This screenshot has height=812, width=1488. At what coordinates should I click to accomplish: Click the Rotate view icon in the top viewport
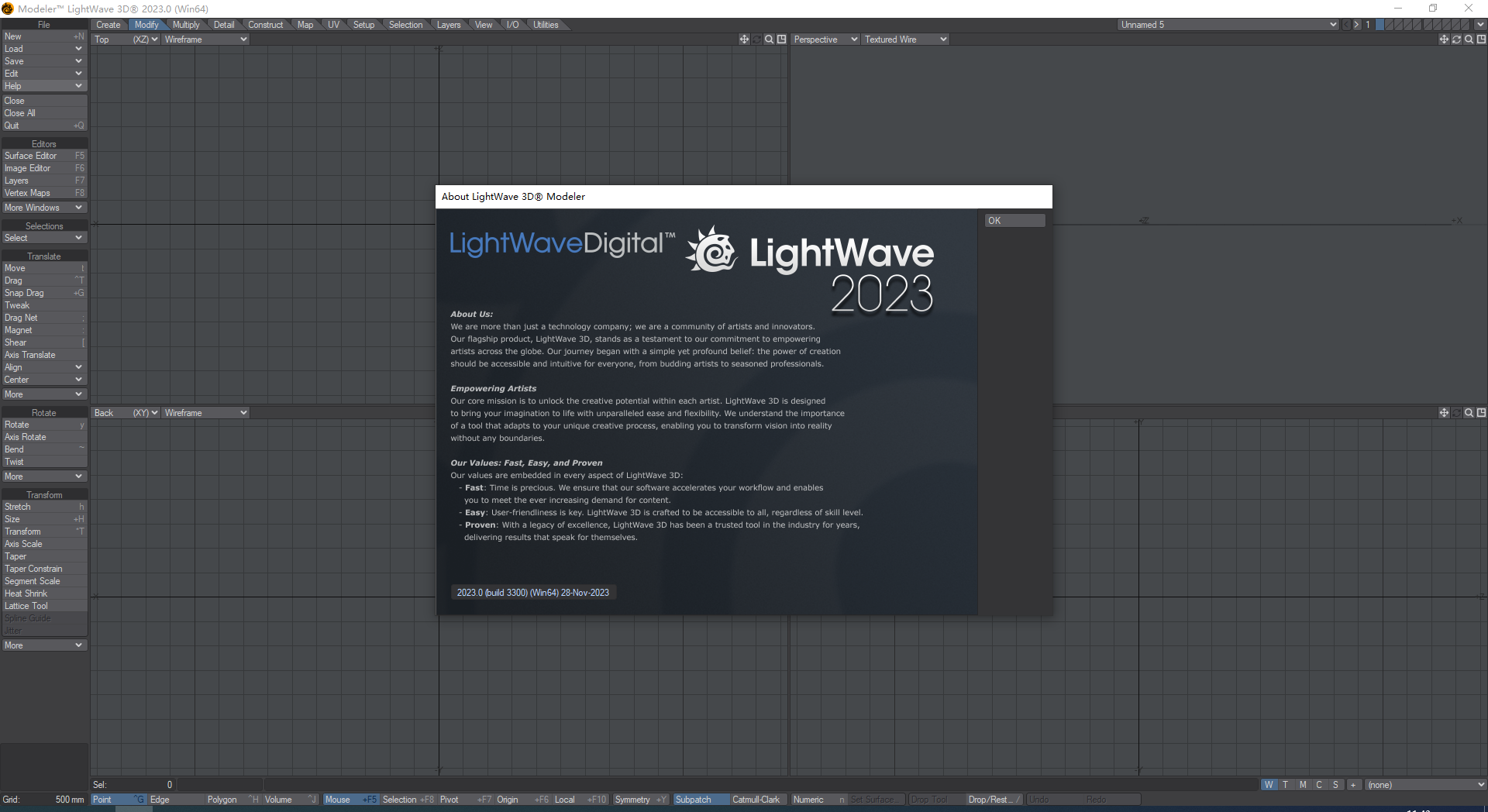click(x=756, y=39)
